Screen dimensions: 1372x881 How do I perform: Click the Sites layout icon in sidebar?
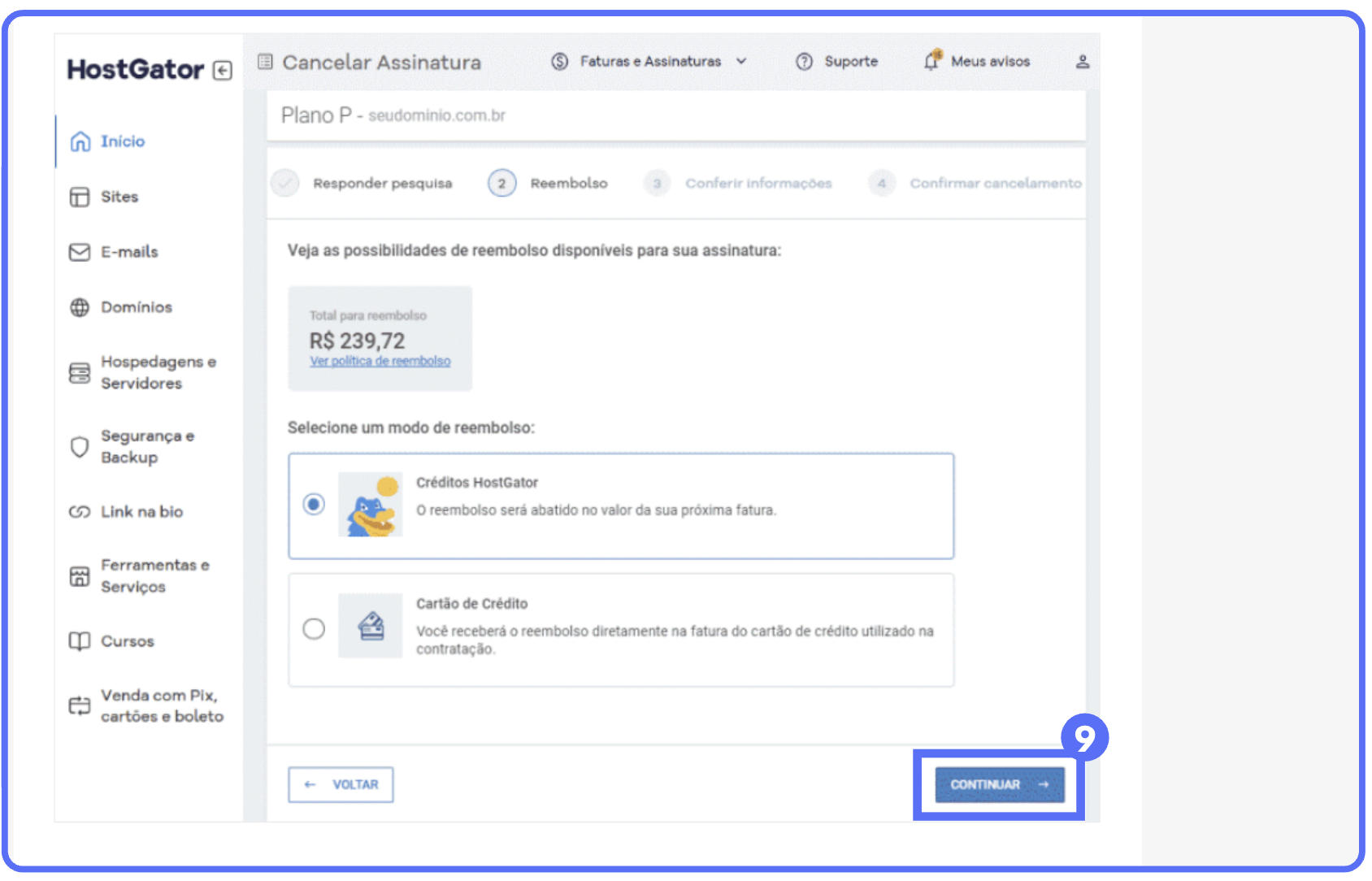pyautogui.click(x=80, y=197)
